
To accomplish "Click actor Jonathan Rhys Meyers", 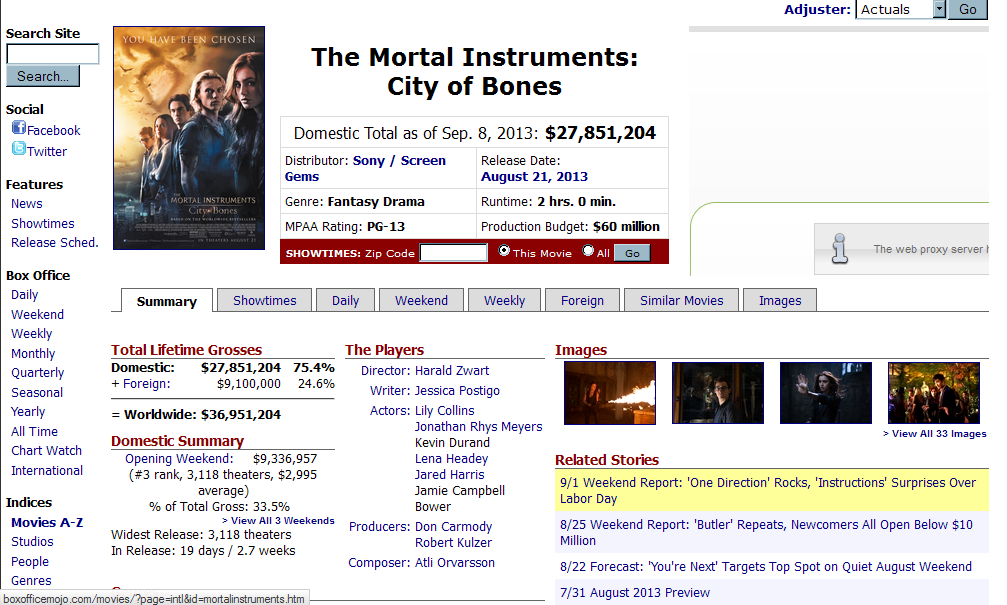I will [478, 426].
